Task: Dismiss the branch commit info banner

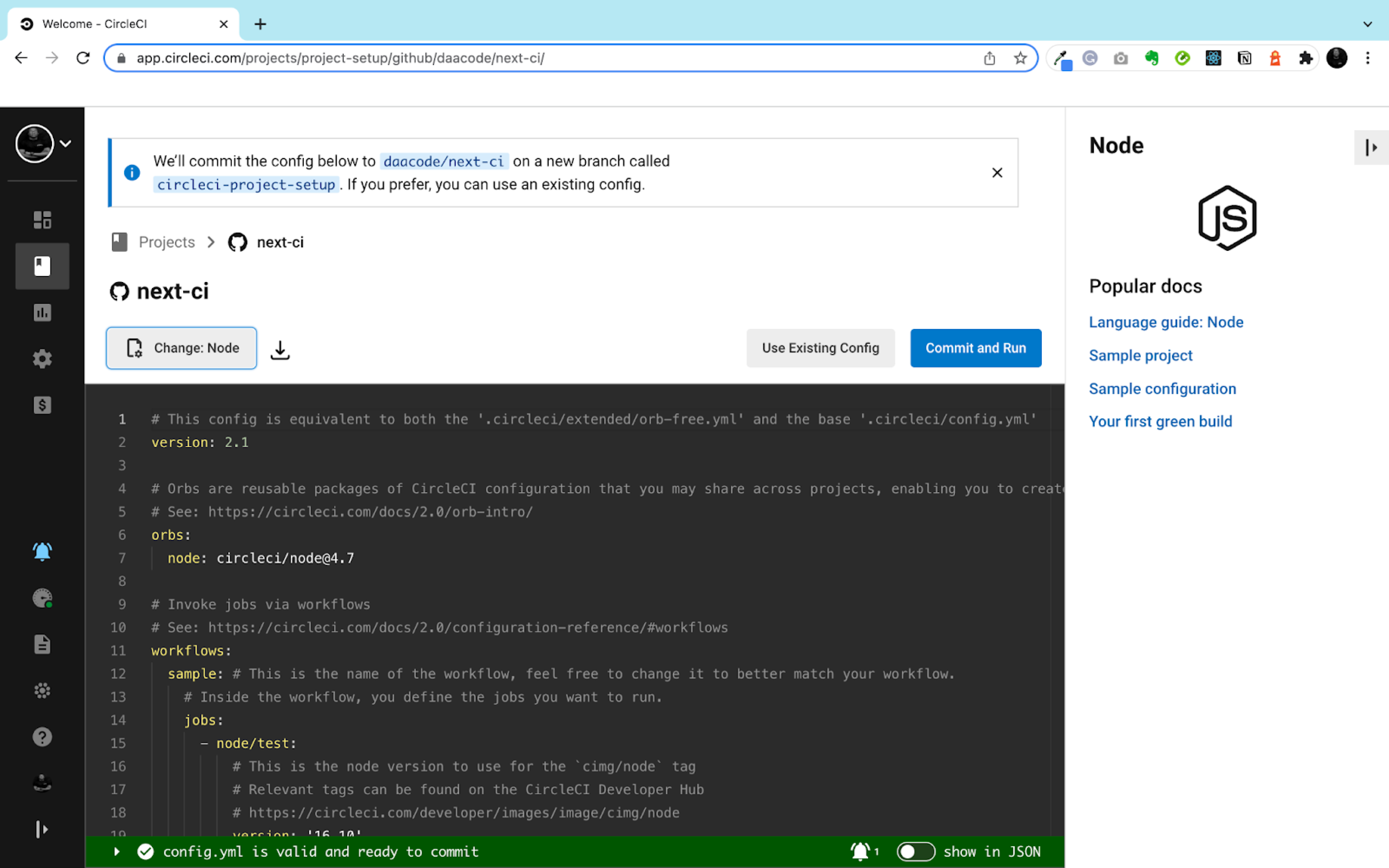Action: (997, 172)
